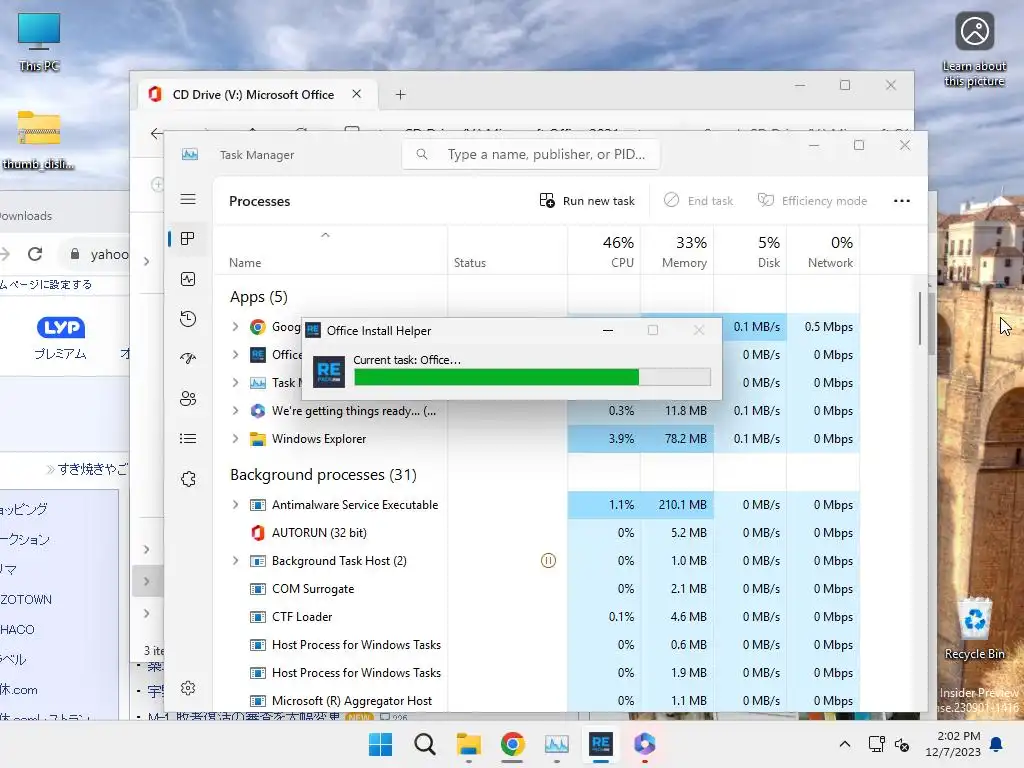Reload the page in Chrome window
This screenshot has height=768, width=1024.
click(35, 254)
